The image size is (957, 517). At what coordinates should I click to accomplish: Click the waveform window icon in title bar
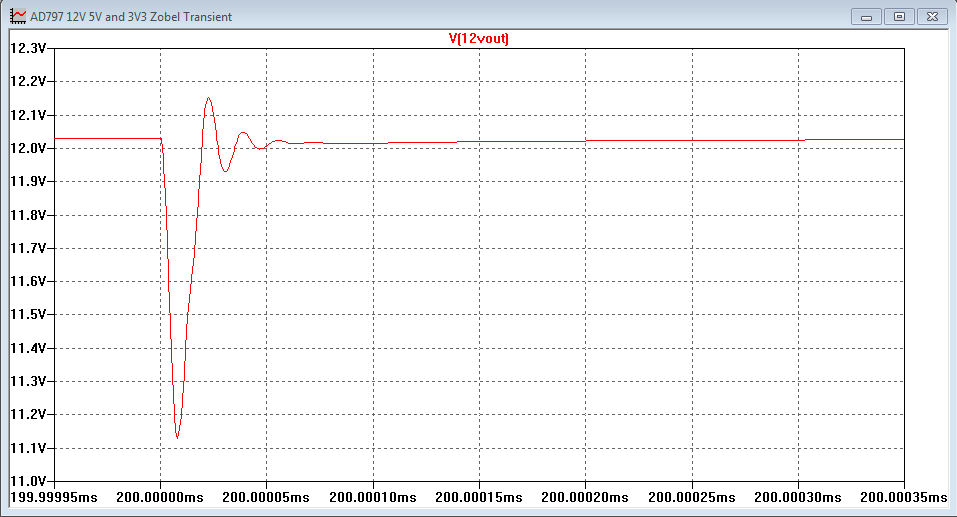tap(18, 16)
